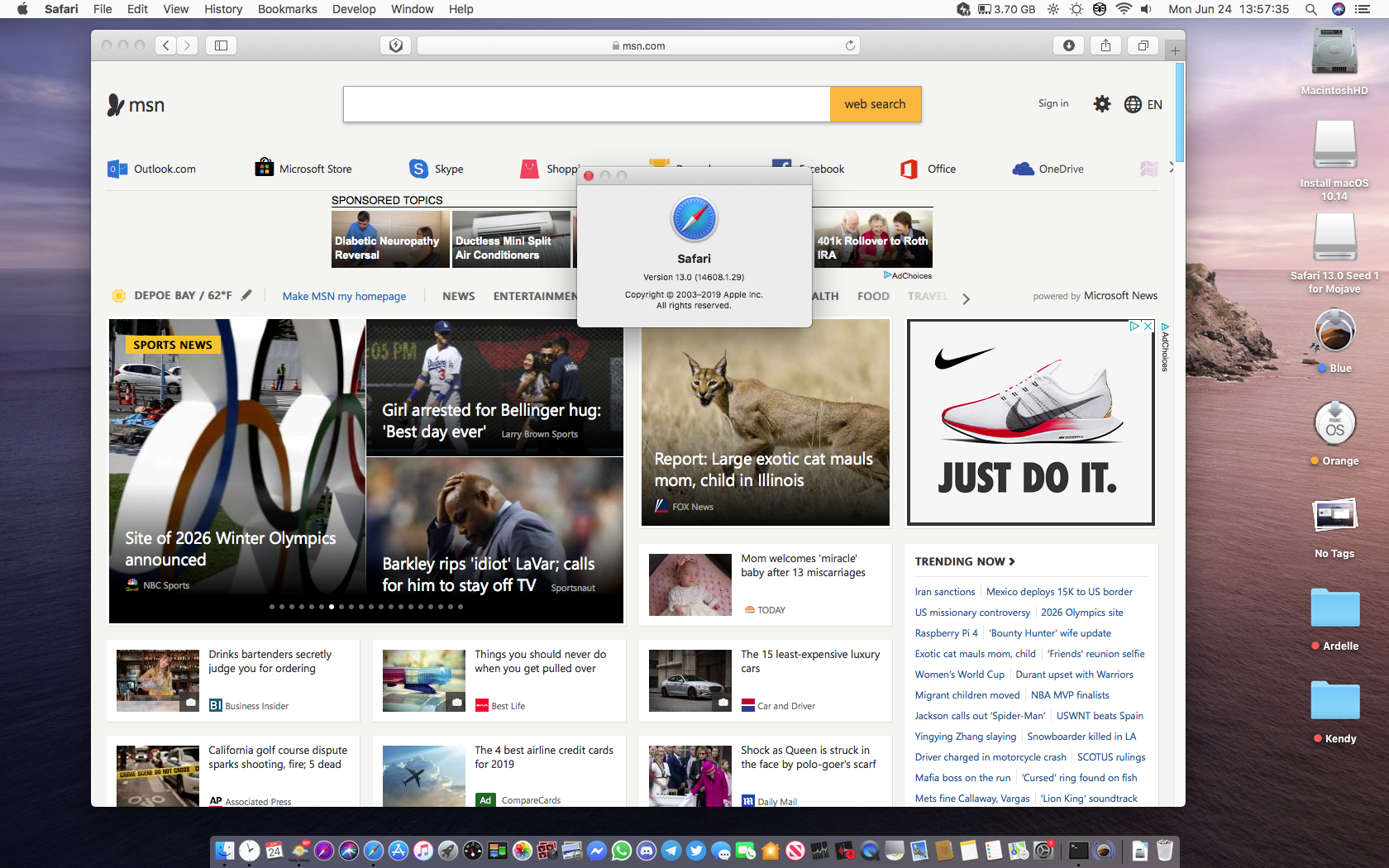Open the Share button in Safari toolbar
Image resolution: width=1389 pixels, height=868 pixels.
[x=1105, y=45]
